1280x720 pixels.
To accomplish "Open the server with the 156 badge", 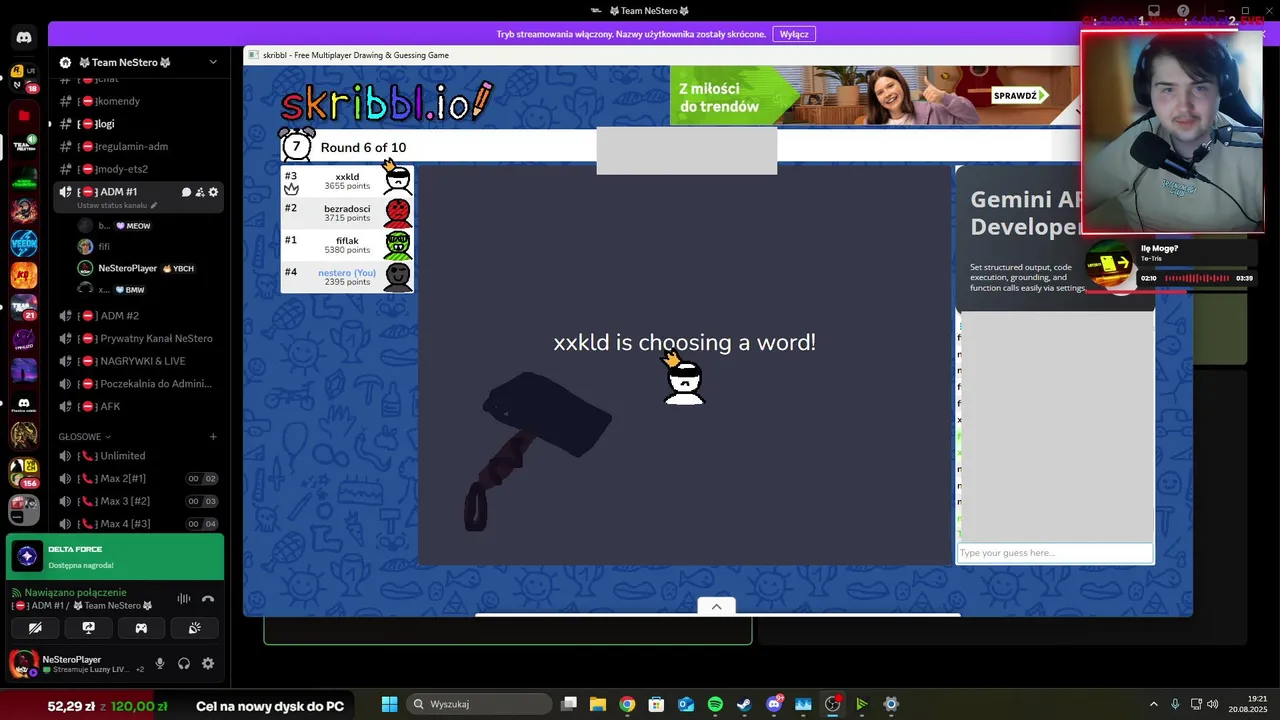I will click(x=24, y=471).
